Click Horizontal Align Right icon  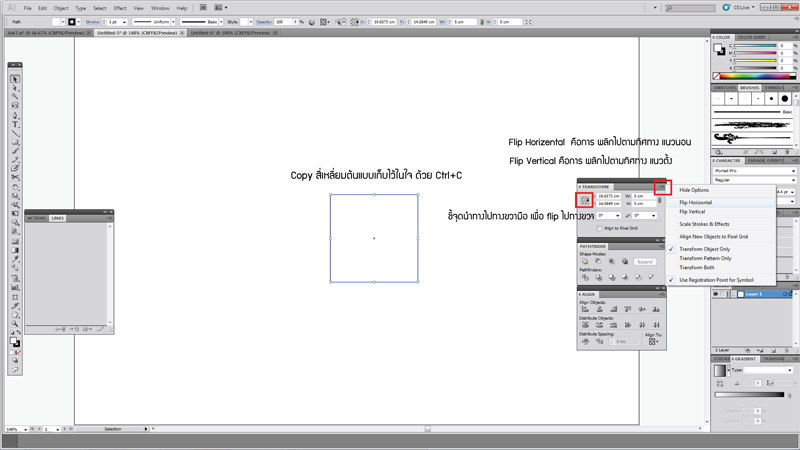point(614,309)
